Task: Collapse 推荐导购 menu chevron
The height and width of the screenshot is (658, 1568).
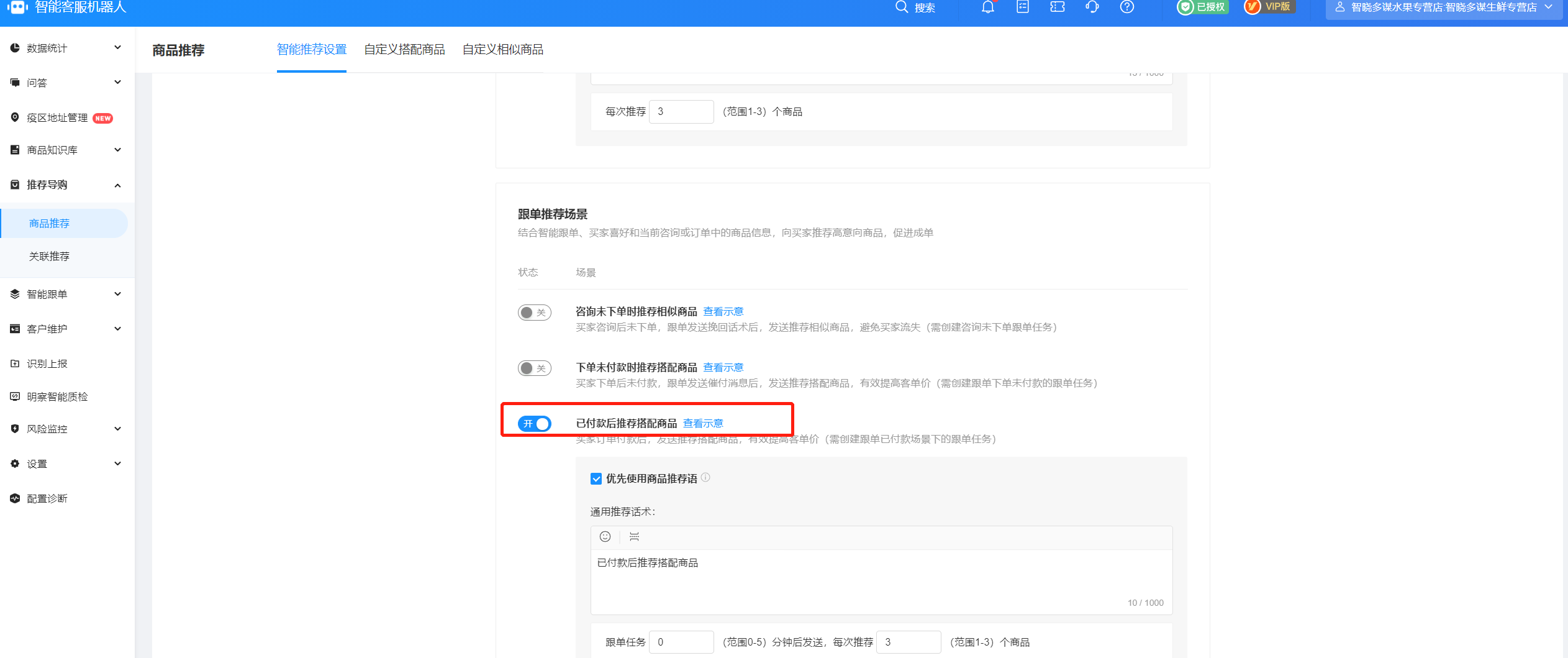Action: click(x=117, y=185)
